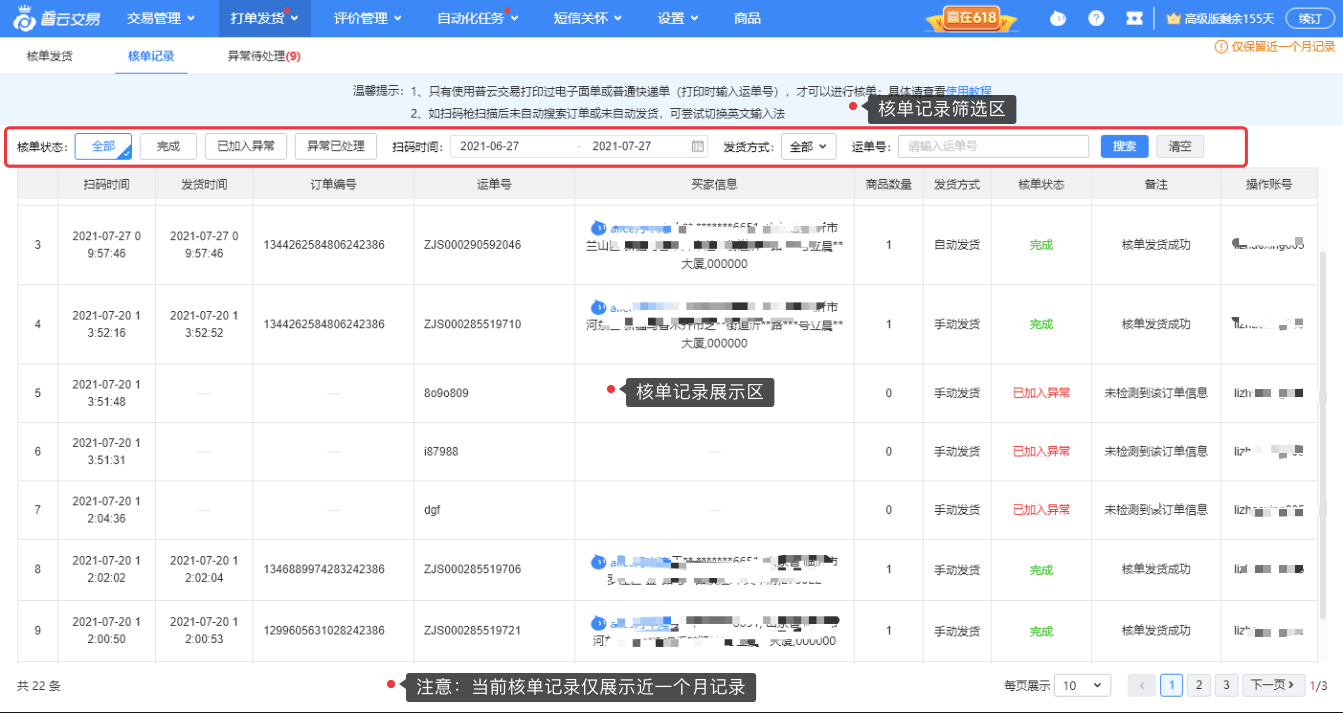This screenshot has height=713, width=1343.
Task: Select the 全部 status filter
Action: click(x=103, y=146)
